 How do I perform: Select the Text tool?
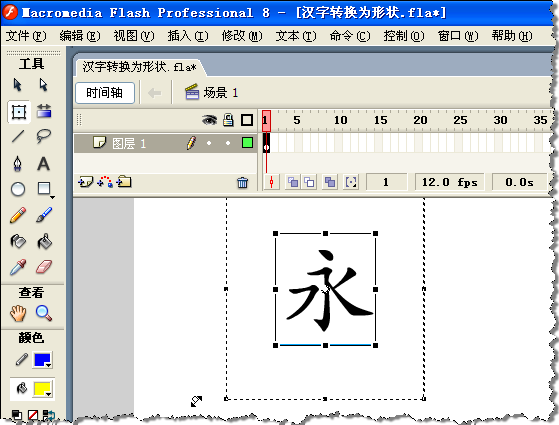coord(43,164)
